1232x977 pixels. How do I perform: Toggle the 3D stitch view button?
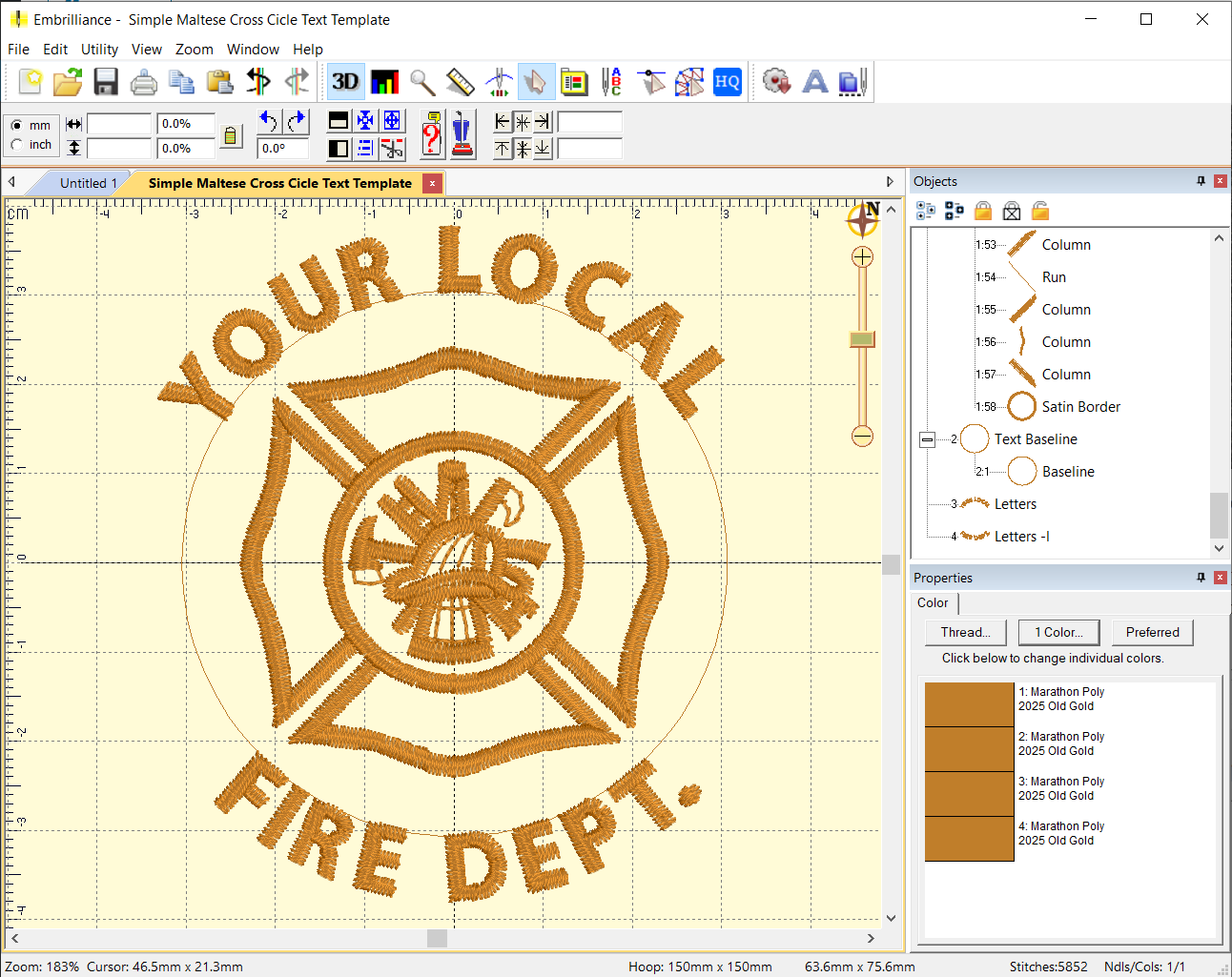(x=345, y=82)
